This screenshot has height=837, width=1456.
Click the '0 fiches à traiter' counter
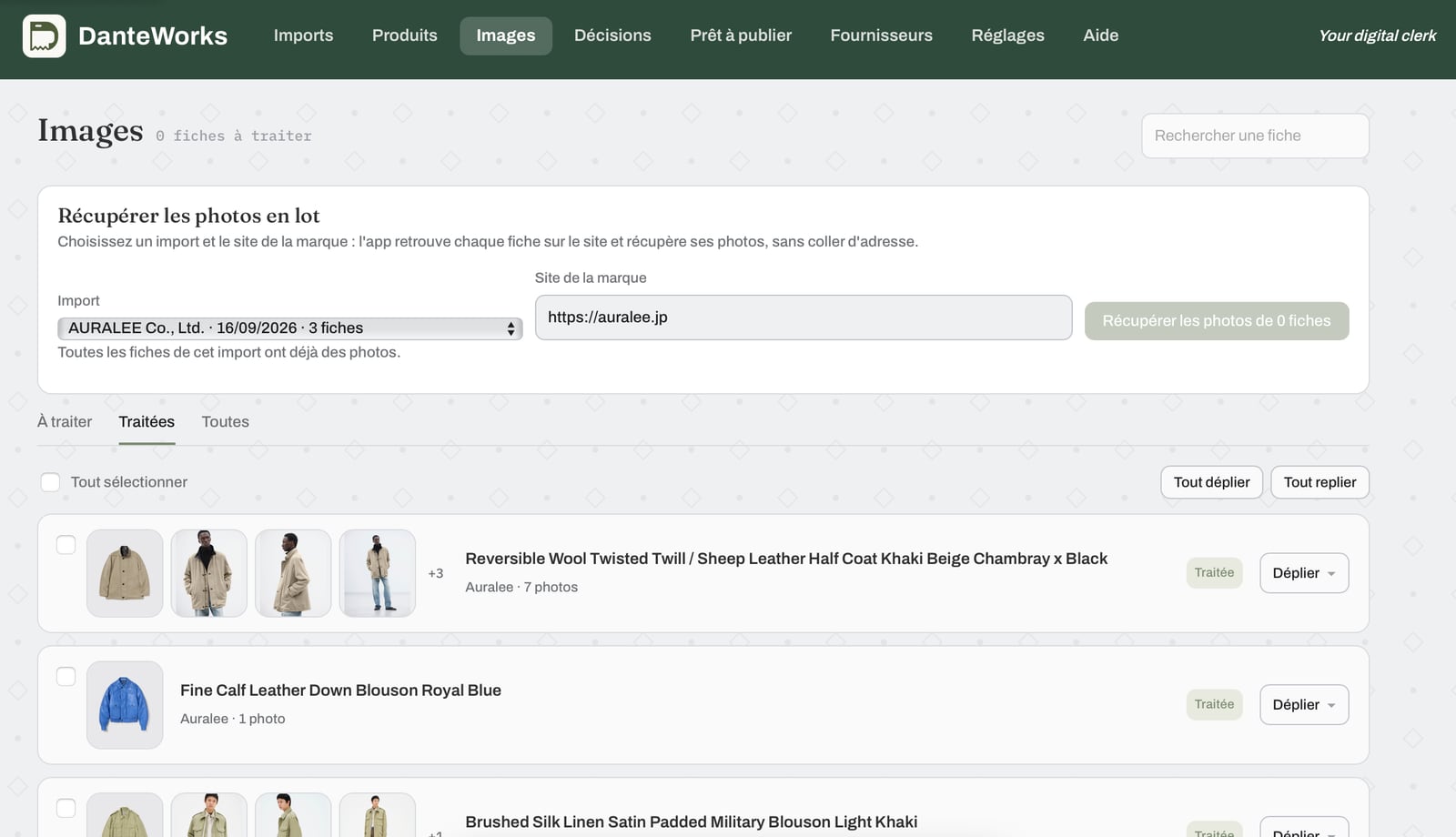pyautogui.click(x=233, y=136)
